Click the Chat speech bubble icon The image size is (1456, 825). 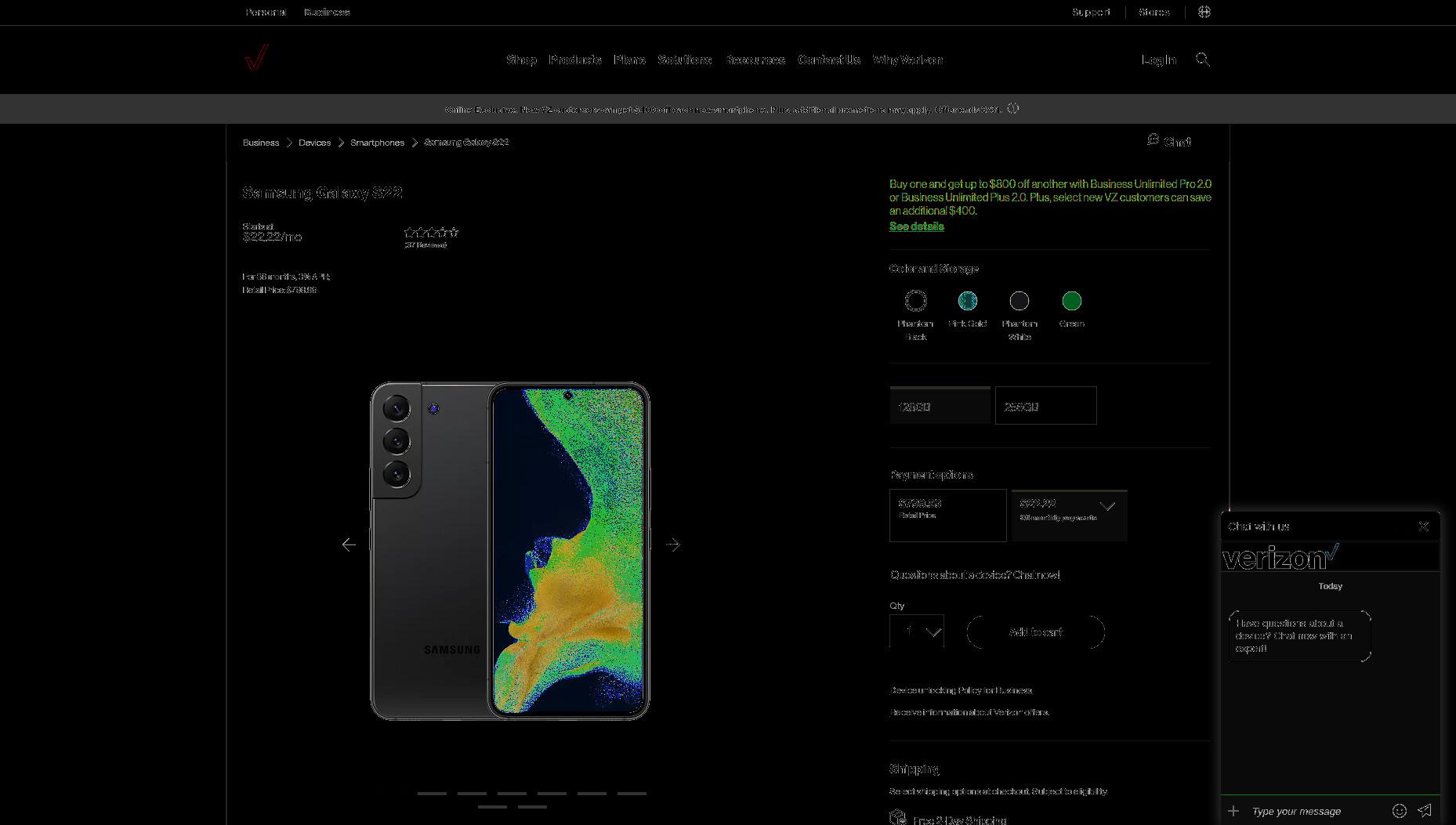pyautogui.click(x=1153, y=139)
